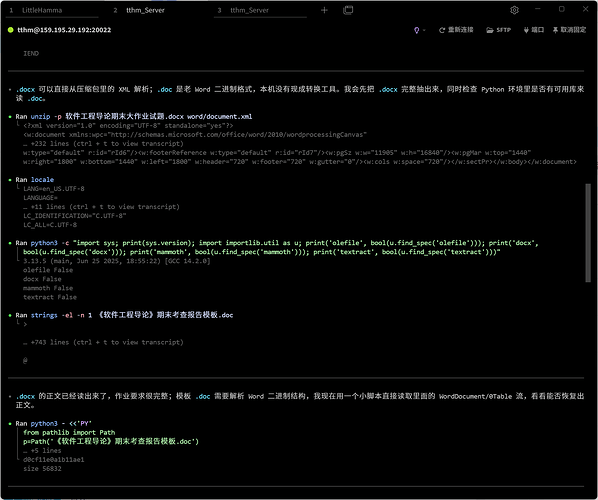
Task: Switch to the third tthm_Server tab
Action: coord(249,10)
